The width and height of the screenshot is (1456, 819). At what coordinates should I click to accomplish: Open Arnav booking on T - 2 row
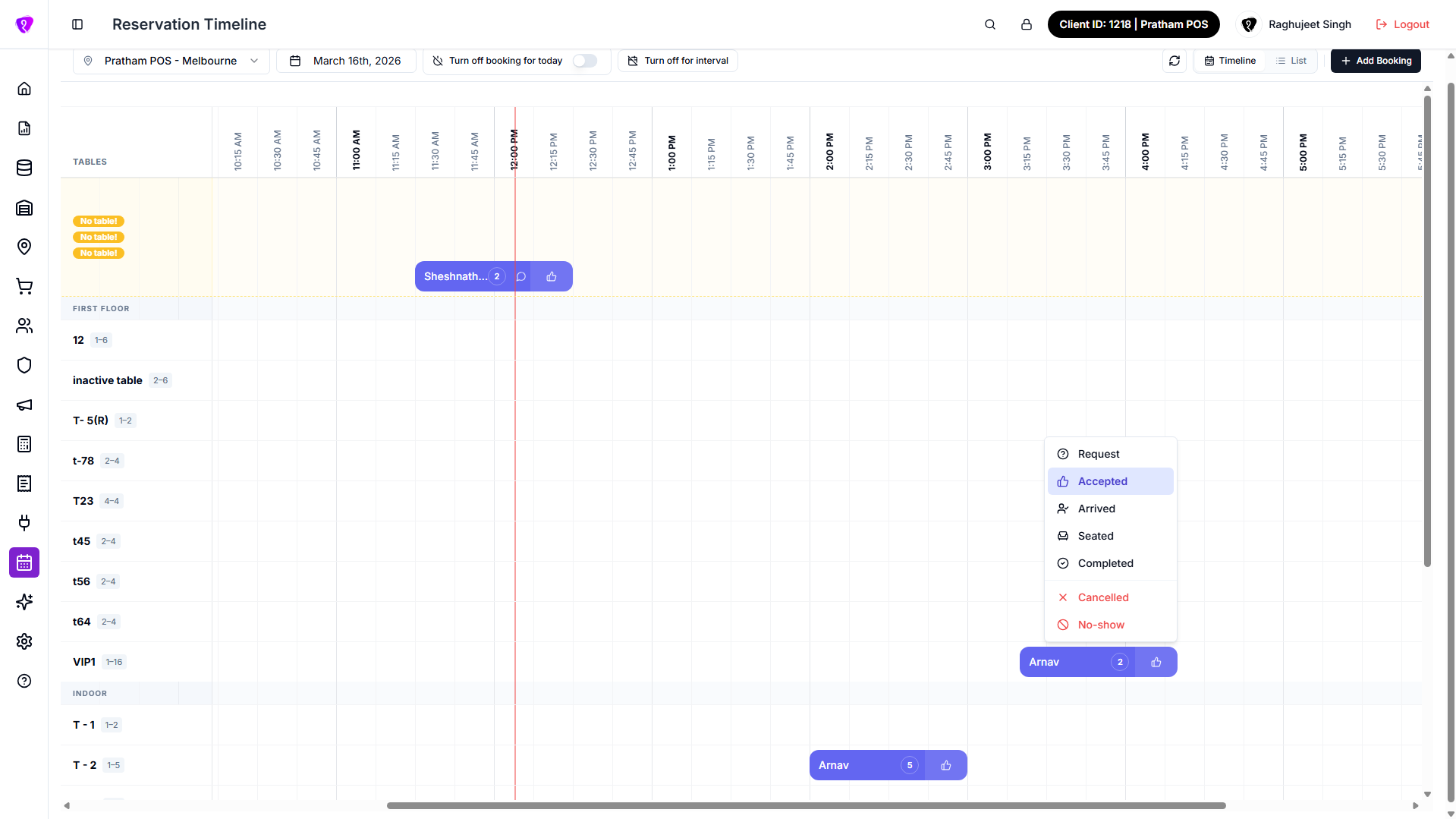888,765
